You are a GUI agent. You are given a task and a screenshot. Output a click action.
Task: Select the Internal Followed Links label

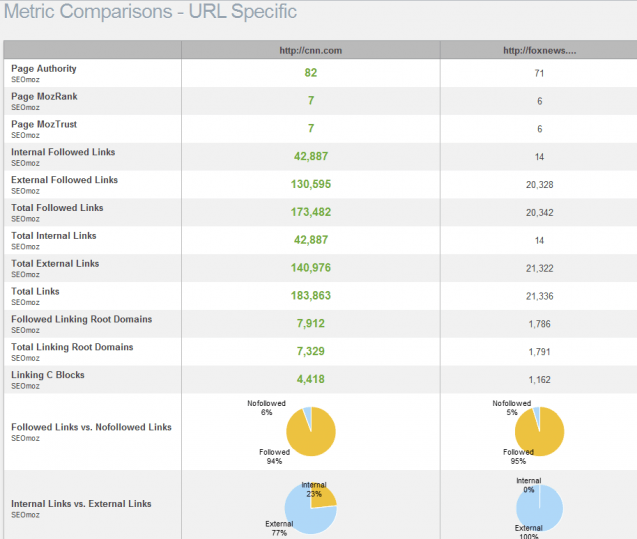pyautogui.click(x=63, y=152)
